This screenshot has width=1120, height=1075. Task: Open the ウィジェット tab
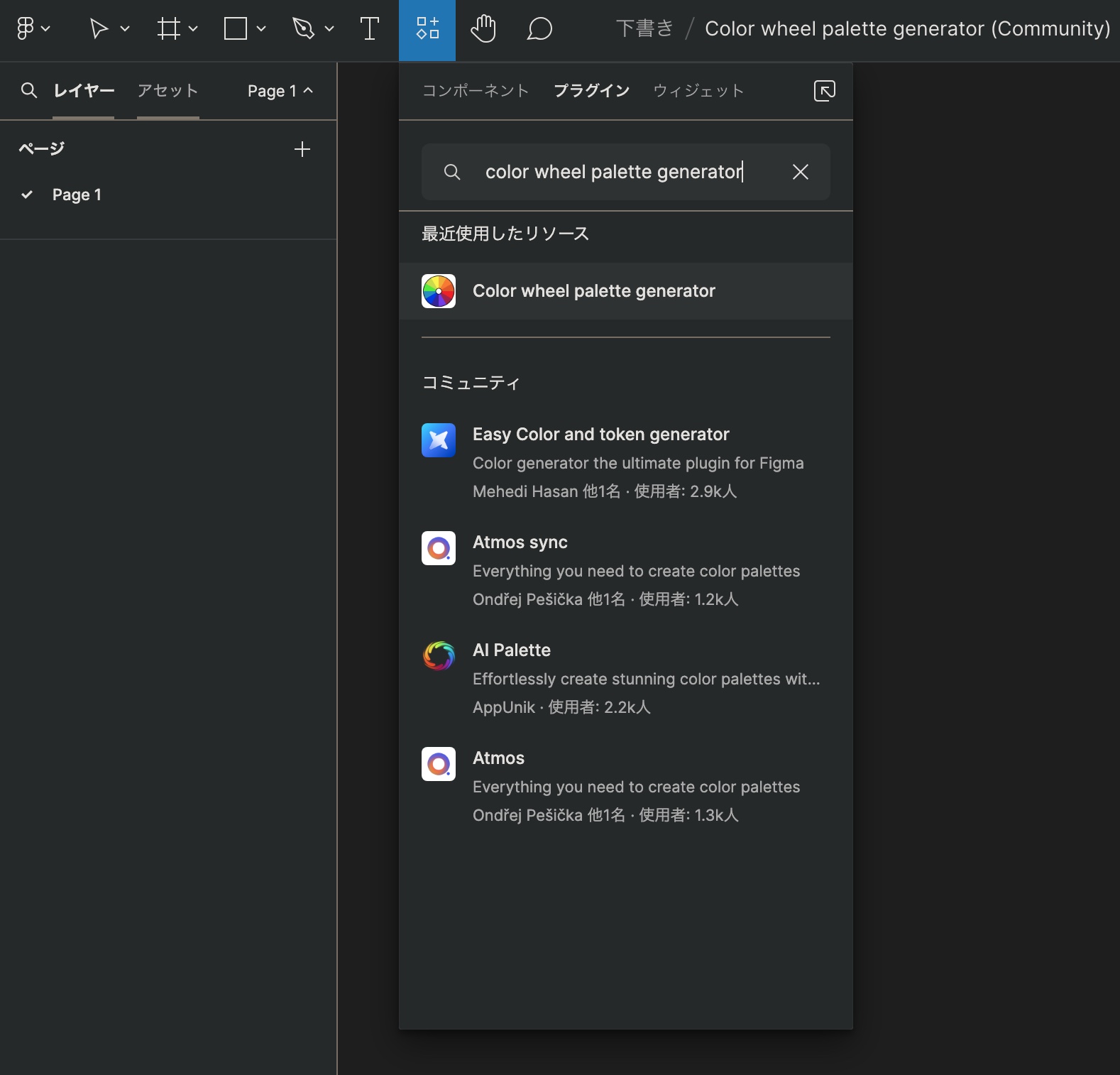(x=698, y=91)
